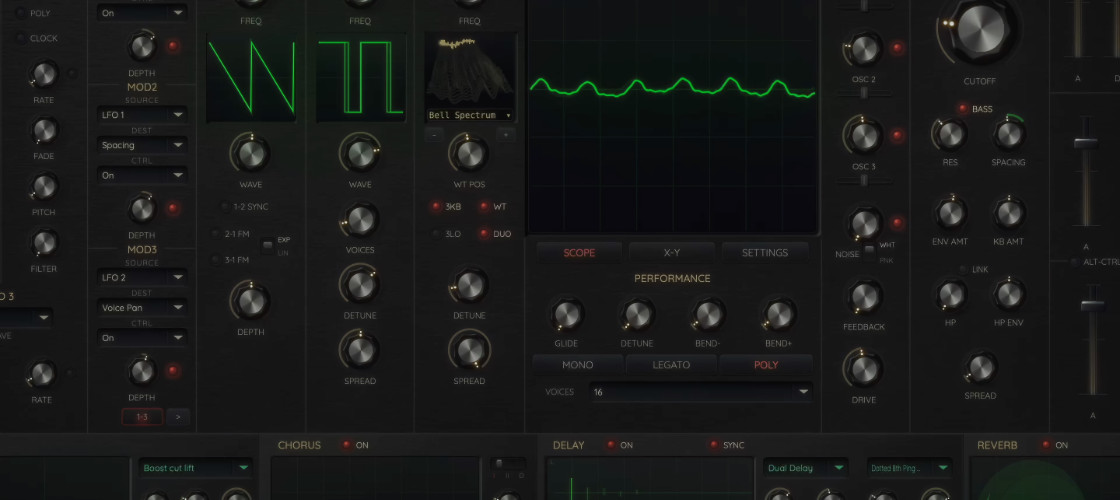The image size is (1120, 500).
Task: Click the 1-3 mod page button
Action: (142, 416)
